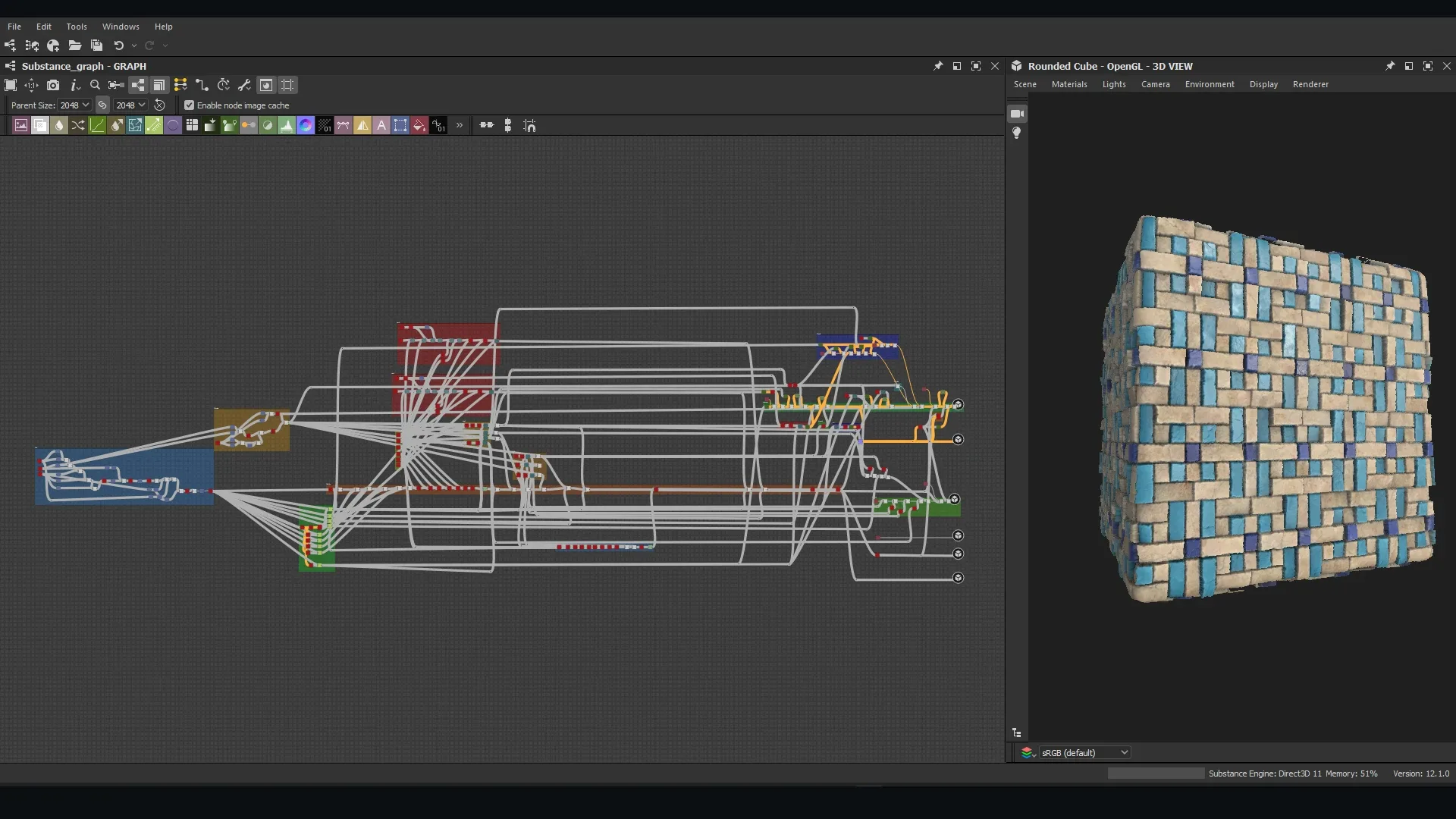Click the HSL color wheel node icon

tap(305, 125)
